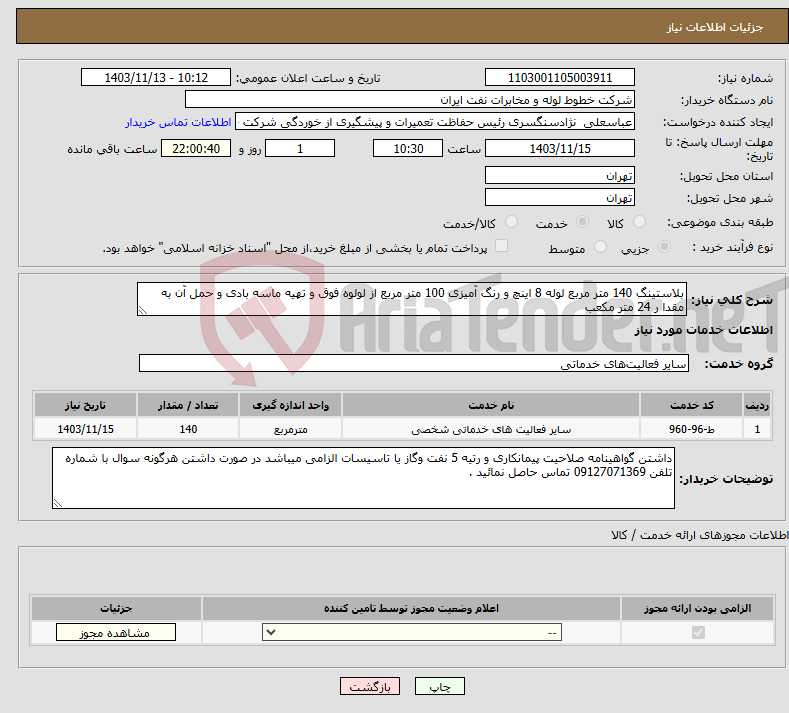The image size is (789, 713).
Task: Click the resize handle of description textarea
Action: pyautogui.click(x=142, y=310)
